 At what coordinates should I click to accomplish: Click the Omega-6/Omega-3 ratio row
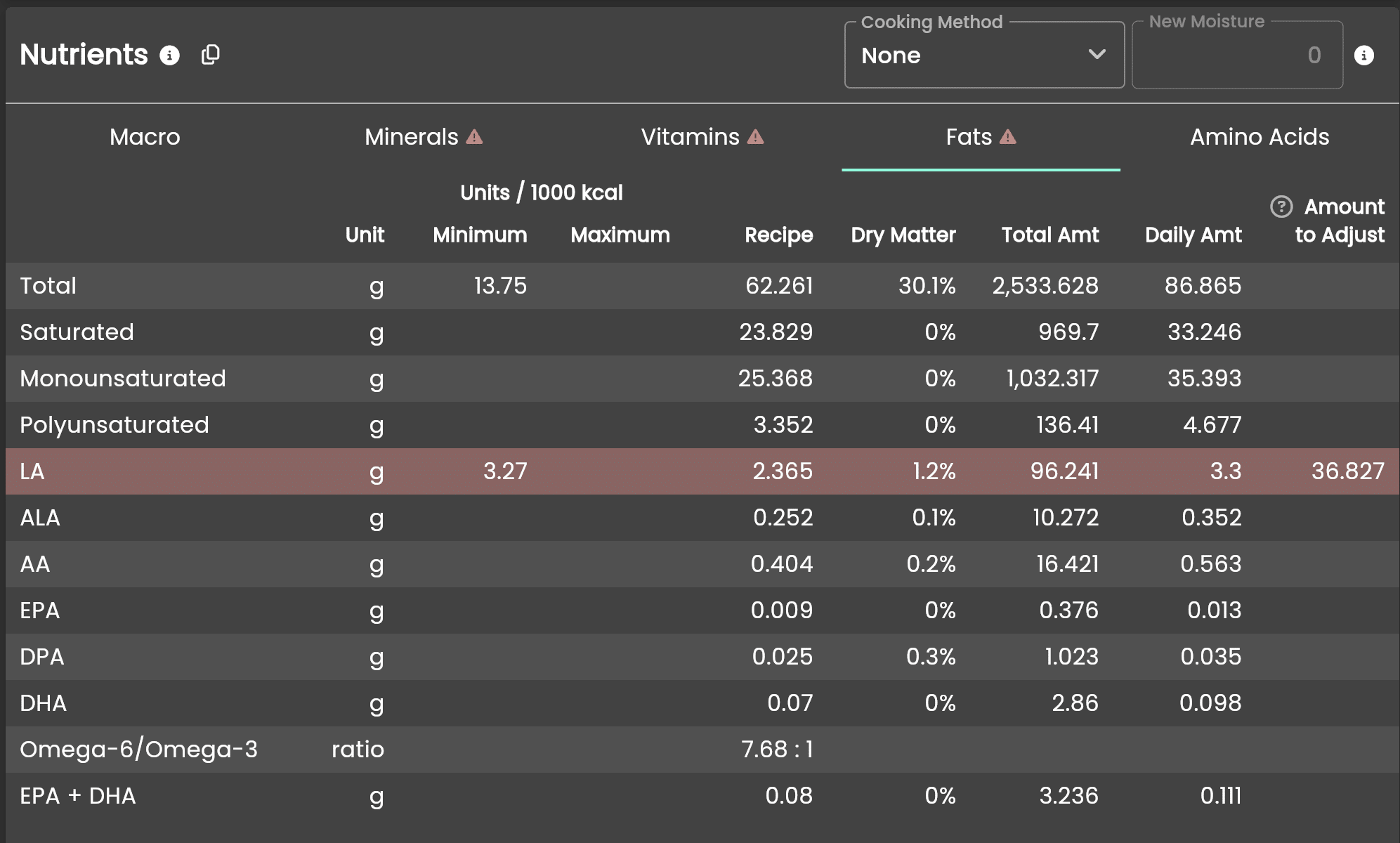coord(138,750)
